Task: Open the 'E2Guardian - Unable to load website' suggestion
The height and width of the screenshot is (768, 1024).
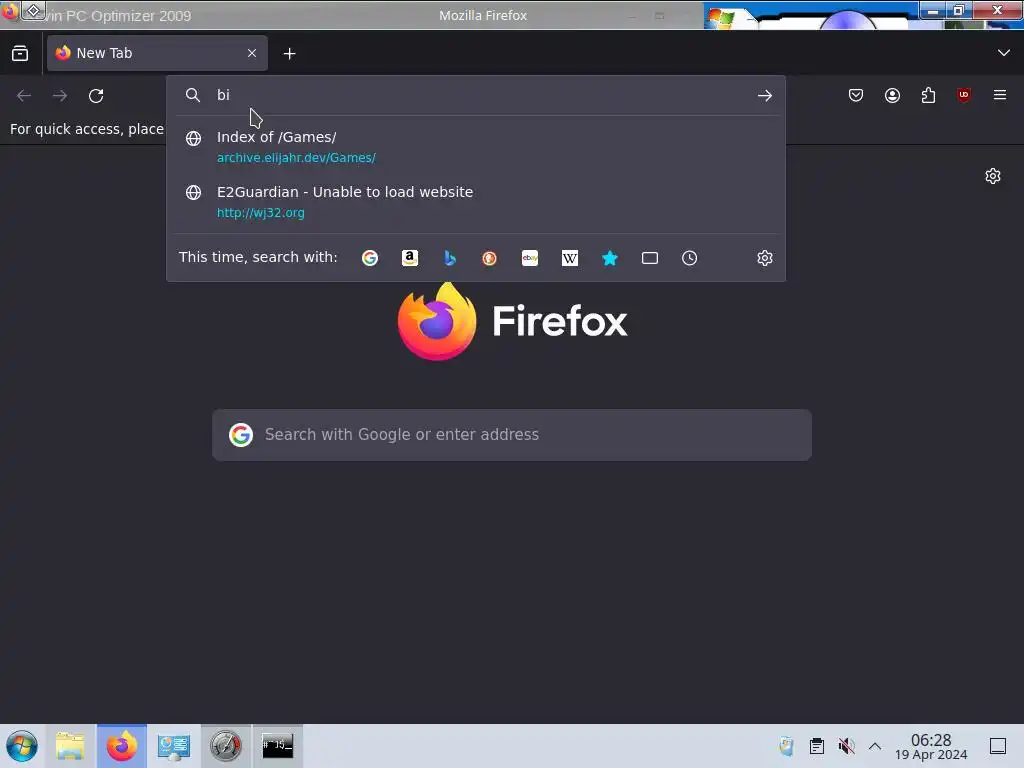Action: pyautogui.click(x=476, y=202)
